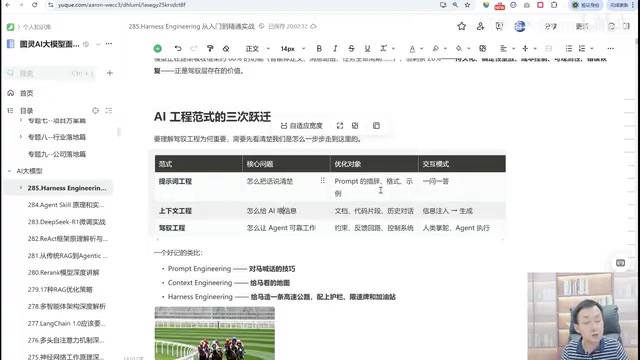This screenshot has width=640, height=360.
Task: Open the 目录 contents section
Action: click(27, 111)
